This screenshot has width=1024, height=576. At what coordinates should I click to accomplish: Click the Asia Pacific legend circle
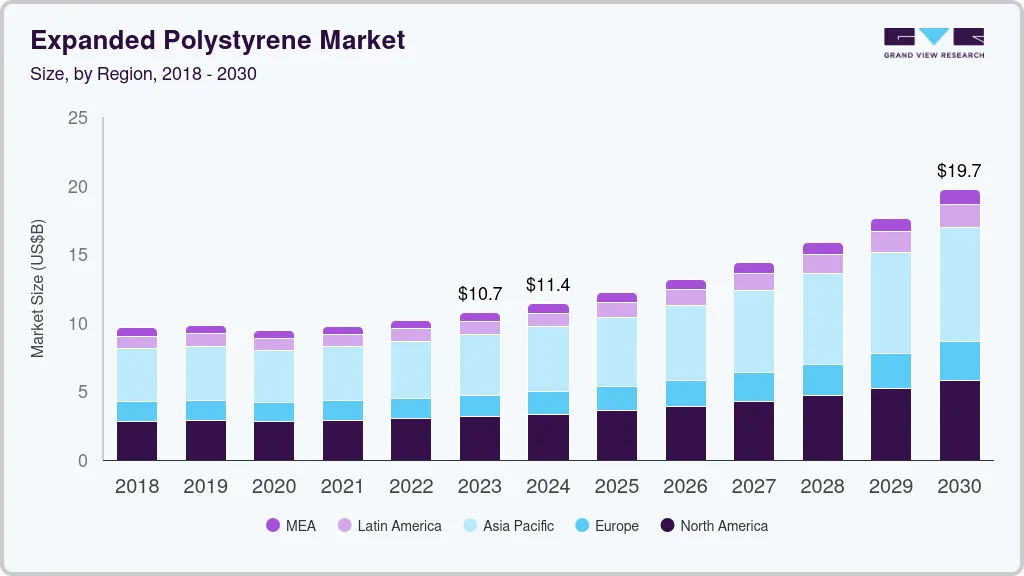pos(470,525)
